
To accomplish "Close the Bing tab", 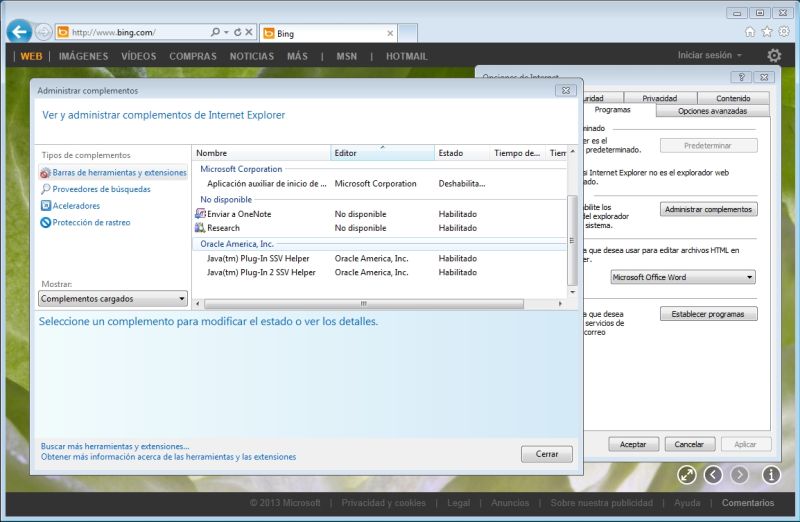I will (x=390, y=33).
